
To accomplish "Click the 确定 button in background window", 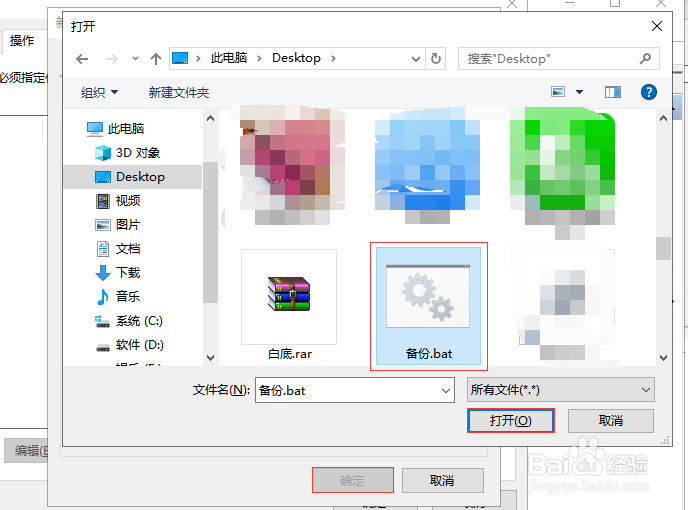I will click(352, 480).
